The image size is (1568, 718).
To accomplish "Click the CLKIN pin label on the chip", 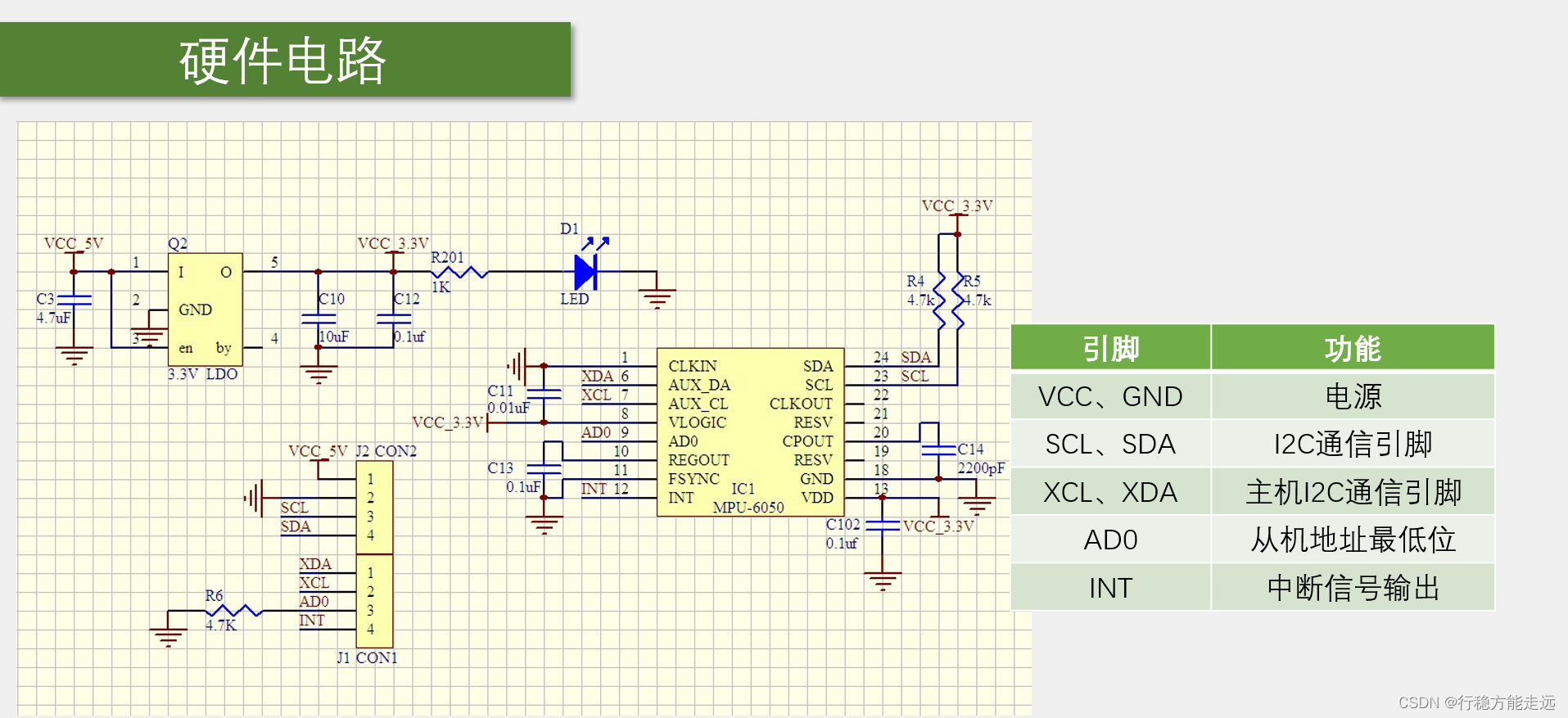I will [x=693, y=366].
